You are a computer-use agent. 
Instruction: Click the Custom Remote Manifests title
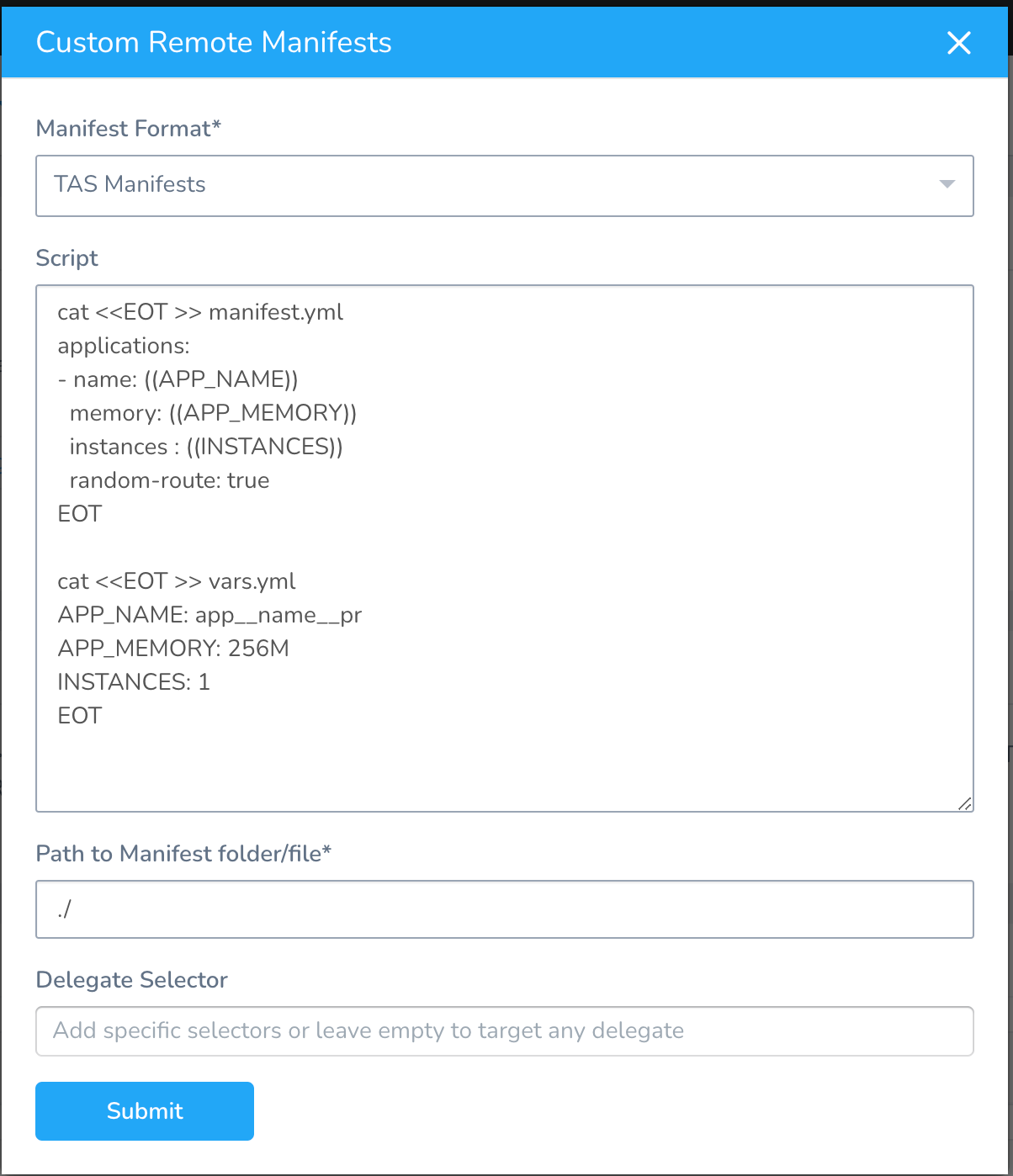(x=214, y=42)
